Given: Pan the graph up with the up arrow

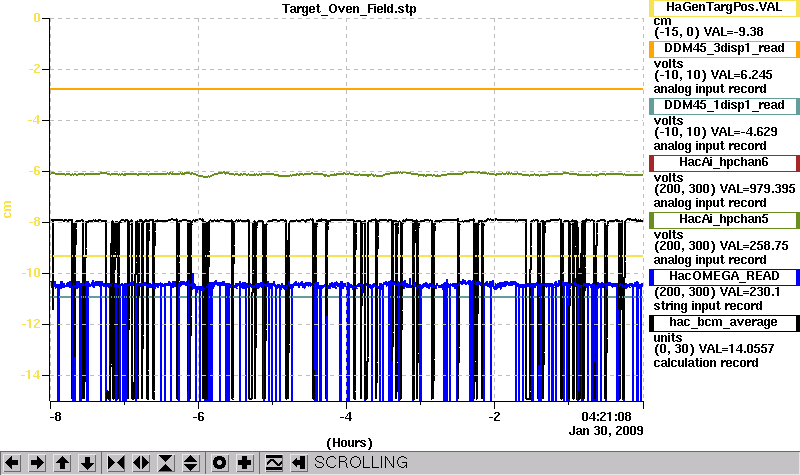Looking at the screenshot, I should (62, 463).
